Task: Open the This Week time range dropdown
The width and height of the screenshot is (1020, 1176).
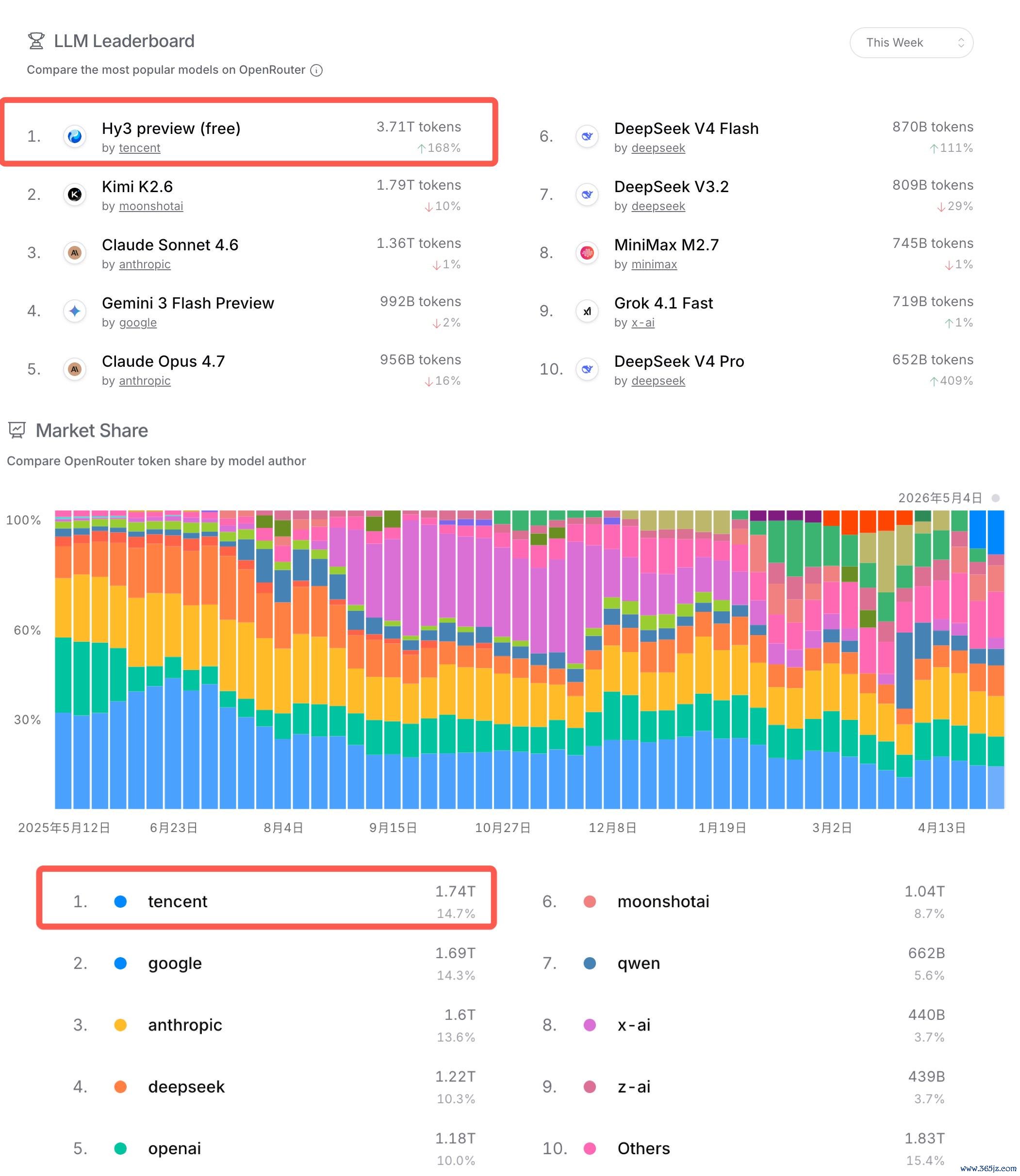Action: click(911, 43)
